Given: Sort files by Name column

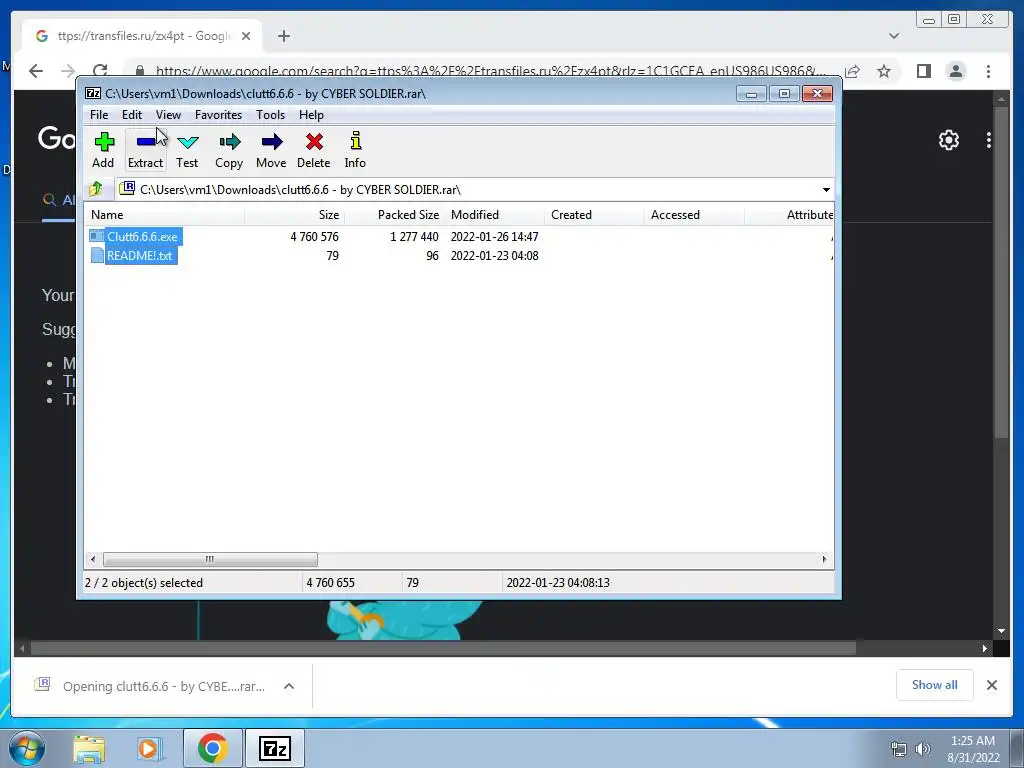Looking at the screenshot, I should pos(165,215).
